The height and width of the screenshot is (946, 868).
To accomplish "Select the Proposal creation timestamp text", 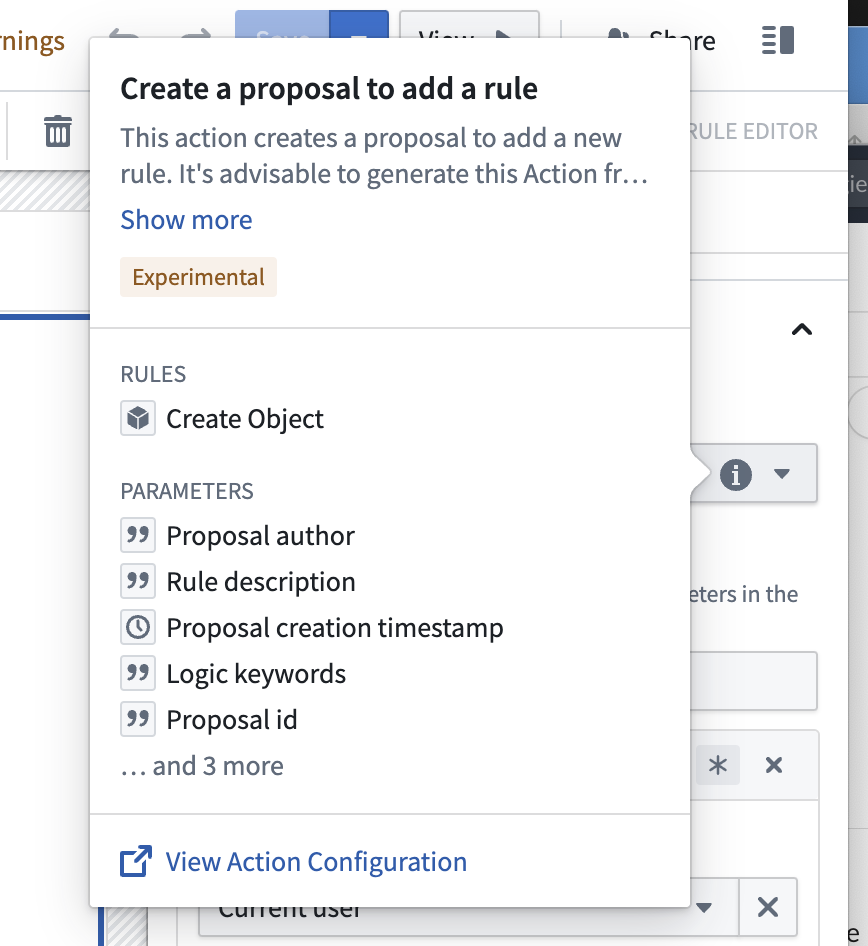I will coord(335,627).
